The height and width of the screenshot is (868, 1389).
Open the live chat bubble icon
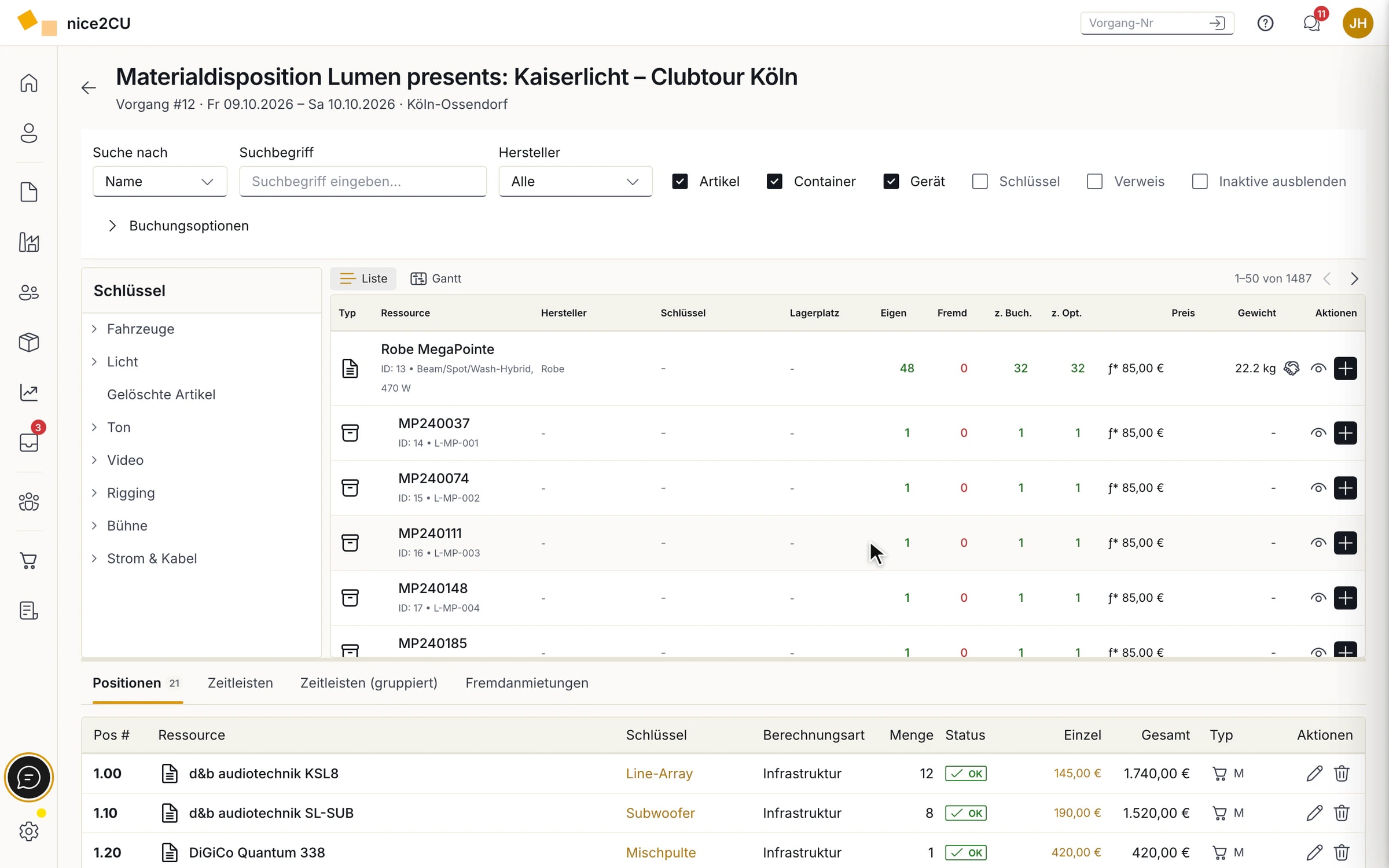coord(29,777)
